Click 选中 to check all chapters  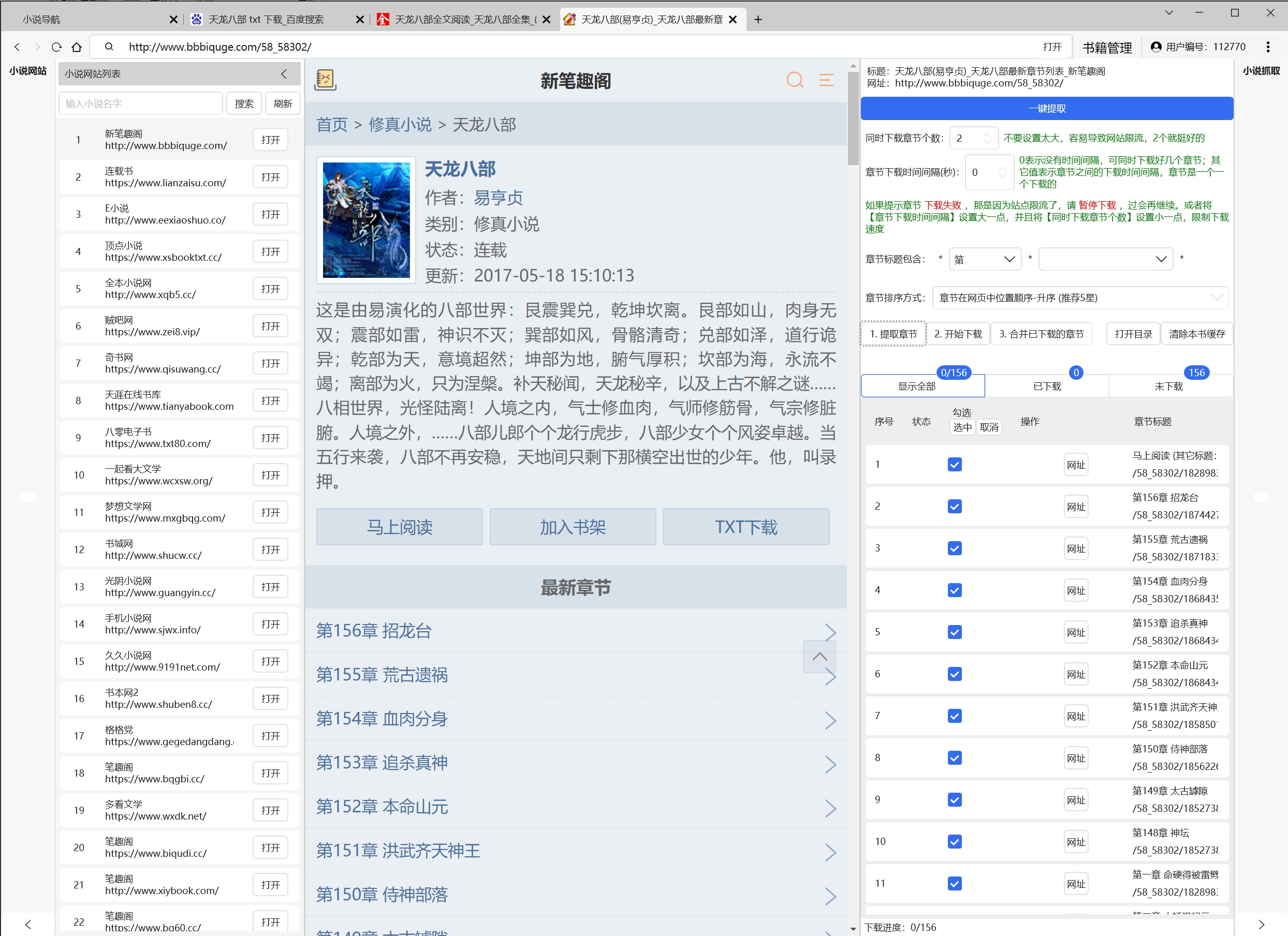click(x=962, y=427)
